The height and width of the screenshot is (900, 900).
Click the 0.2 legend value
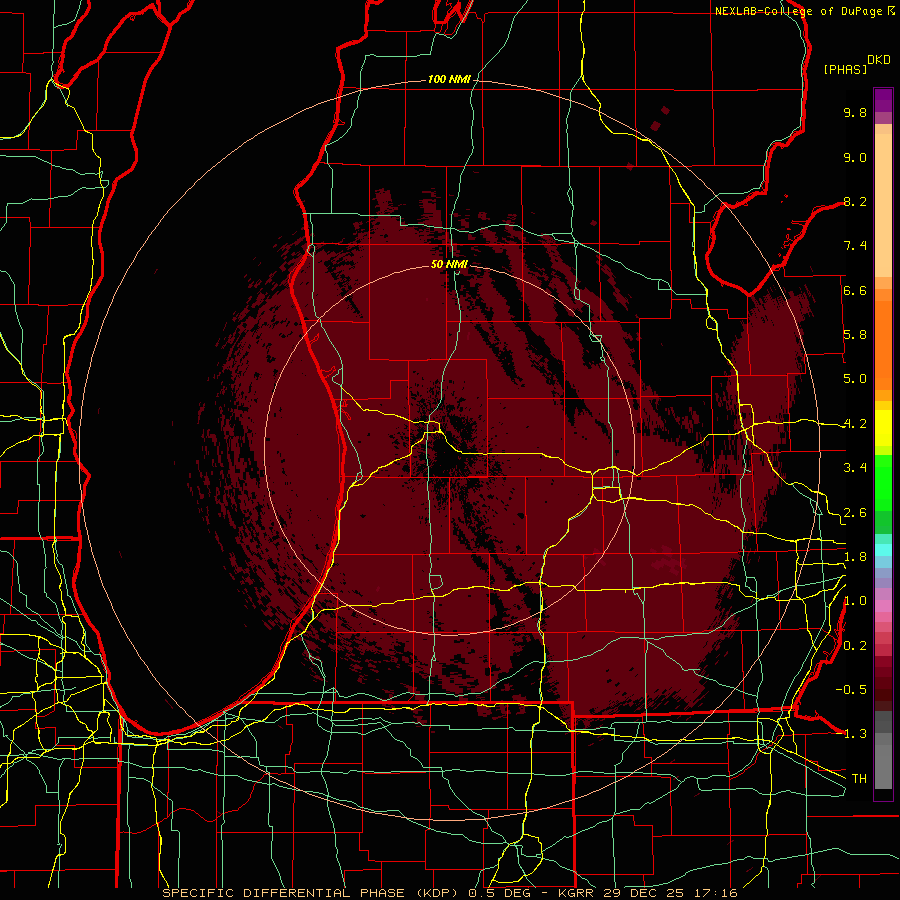855,646
